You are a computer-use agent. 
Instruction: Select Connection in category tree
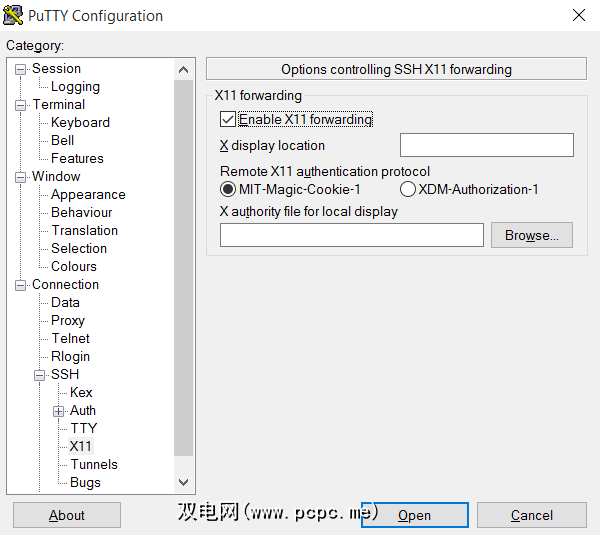(x=65, y=284)
